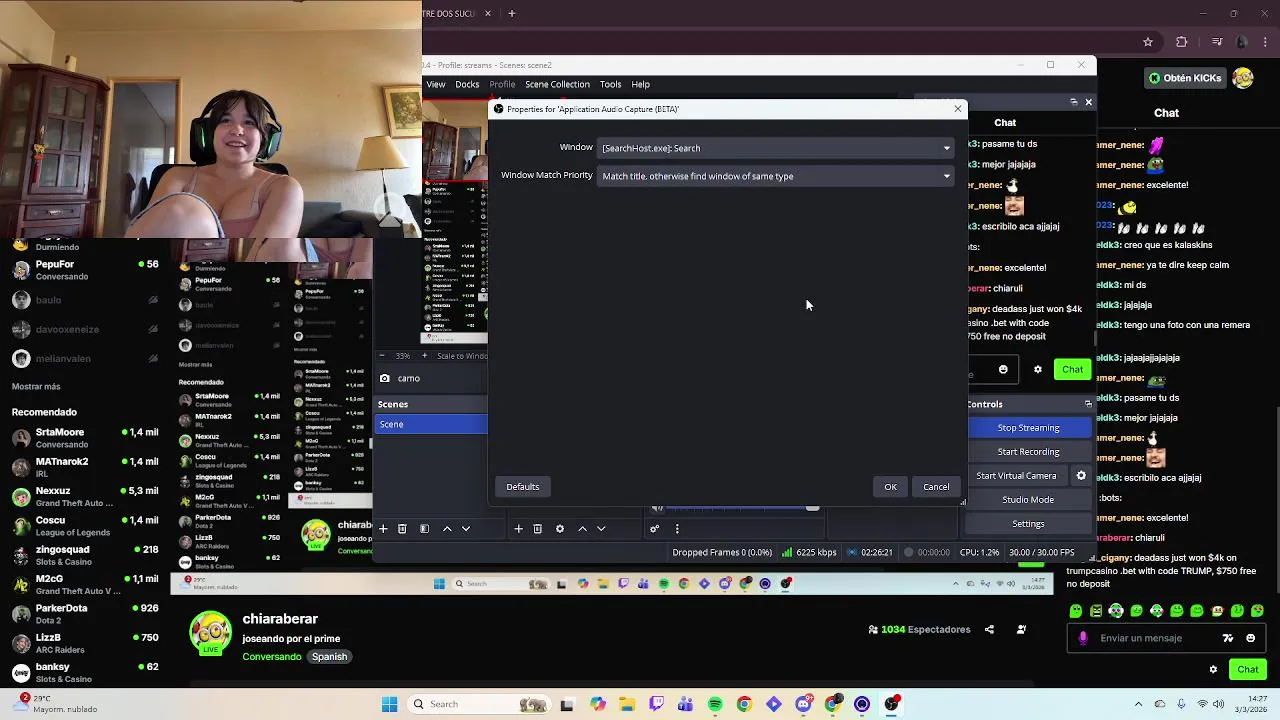Open scene filters icon in Scenes dock
The height and width of the screenshot is (720, 1280).
(x=424, y=528)
